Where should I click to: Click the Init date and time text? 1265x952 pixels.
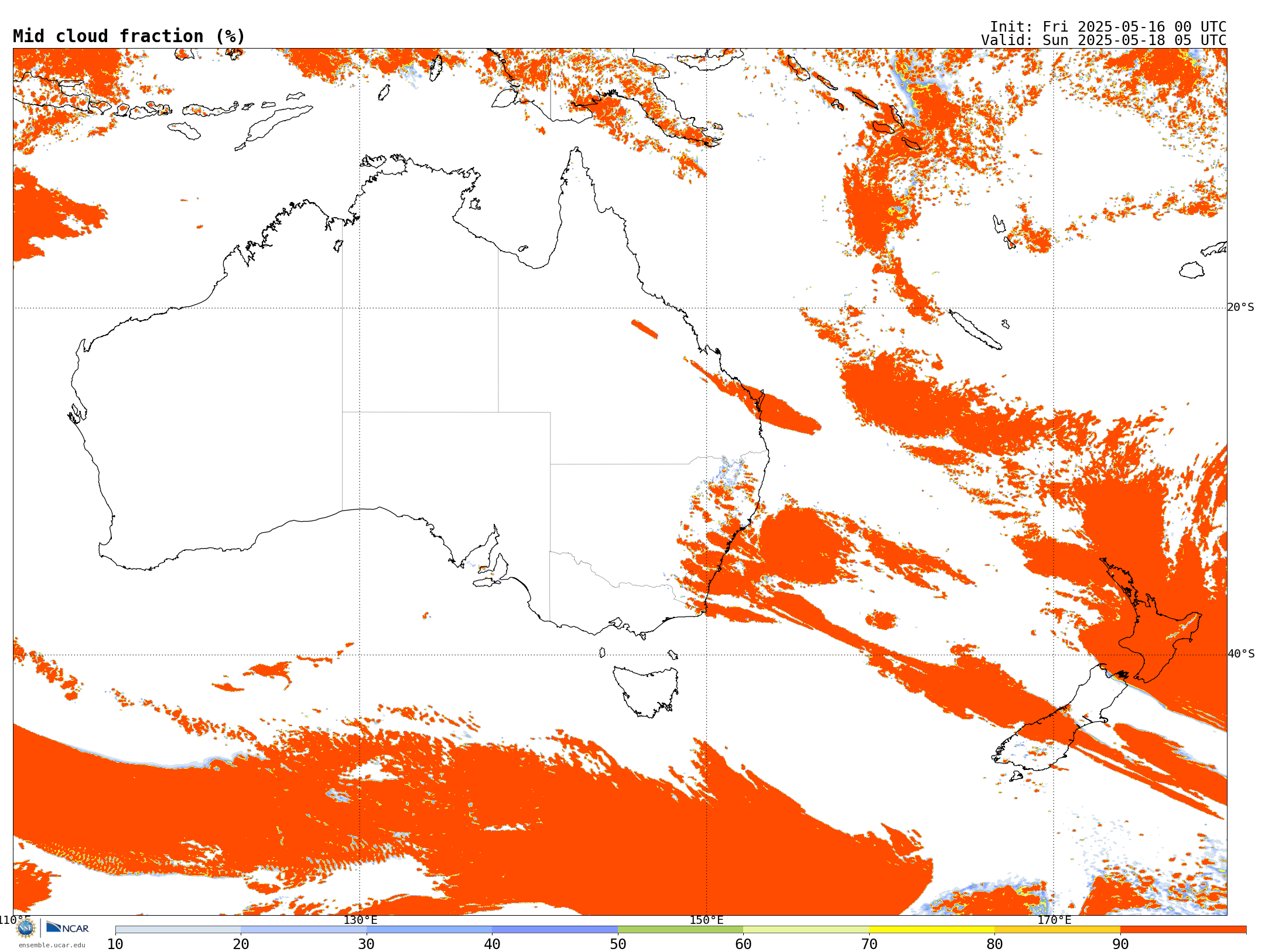pos(1108,27)
